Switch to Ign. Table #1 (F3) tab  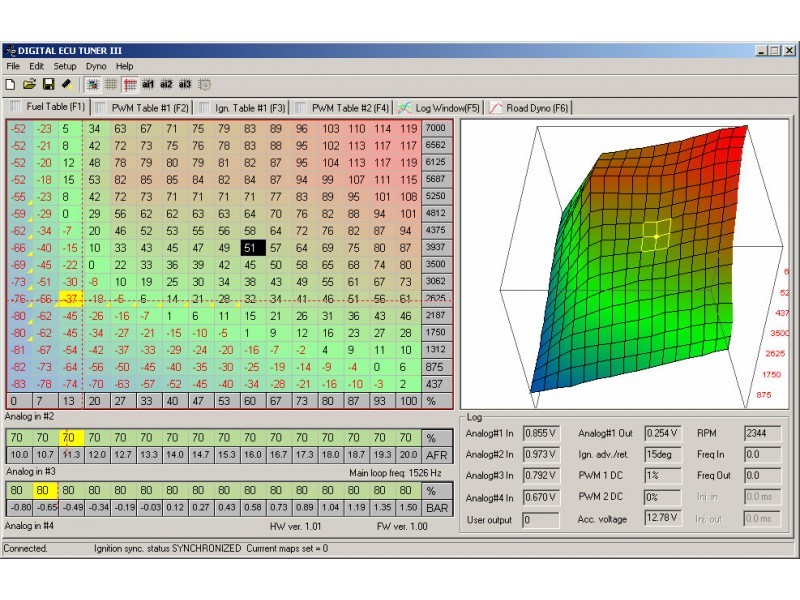pyautogui.click(x=243, y=108)
